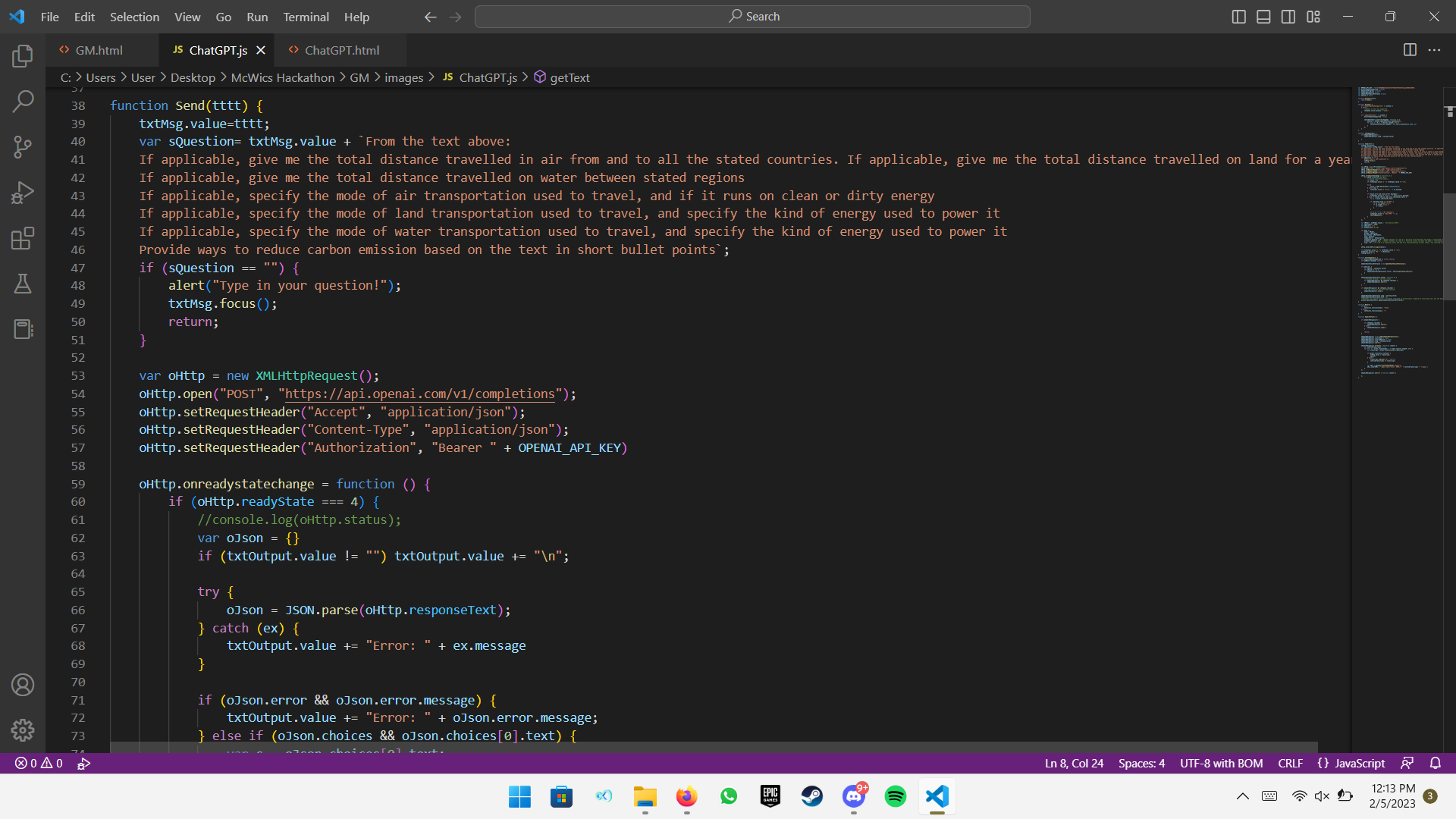Click the Accounts icon in activity bar
Viewport: 1456px width, 819px height.
(x=23, y=685)
